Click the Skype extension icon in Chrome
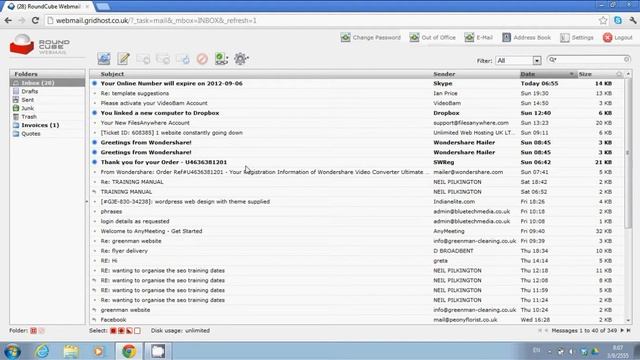The height and width of the screenshot is (360, 640). coord(618,20)
